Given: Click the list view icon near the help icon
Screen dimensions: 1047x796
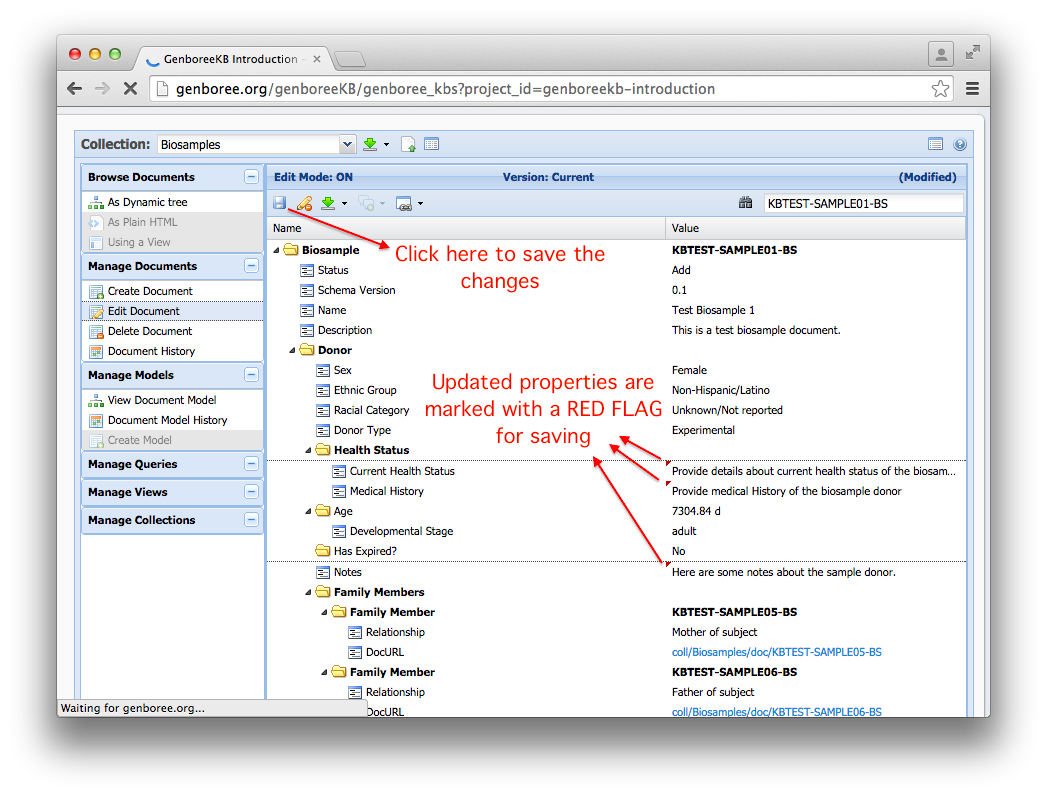Looking at the screenshot, I should 935,144.
